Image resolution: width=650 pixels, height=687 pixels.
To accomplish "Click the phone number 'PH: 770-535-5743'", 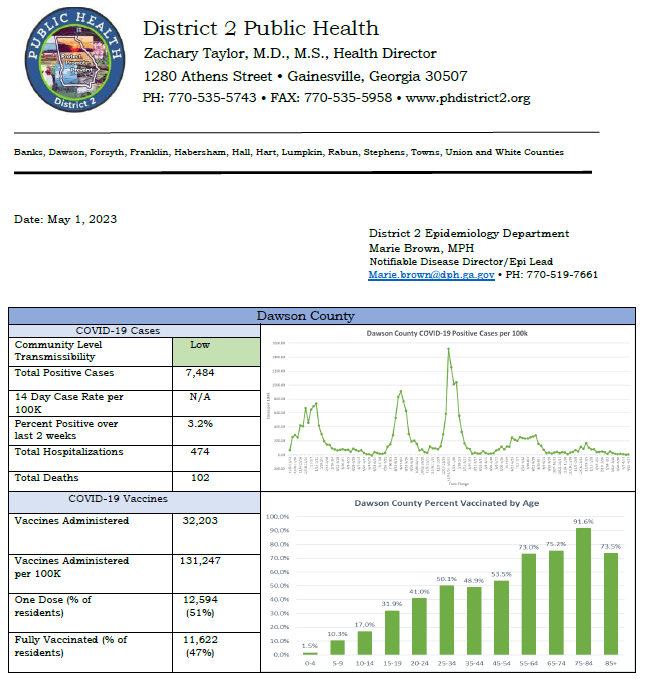I will tap(199, 97).
